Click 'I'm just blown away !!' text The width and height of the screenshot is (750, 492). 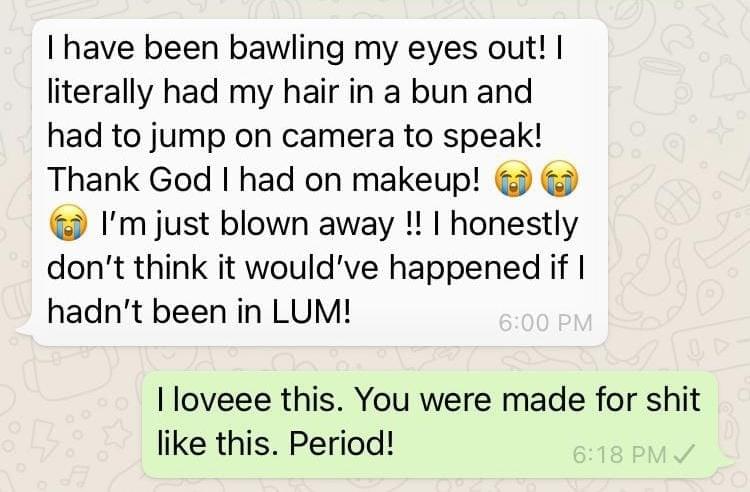(x=262, y=224)
